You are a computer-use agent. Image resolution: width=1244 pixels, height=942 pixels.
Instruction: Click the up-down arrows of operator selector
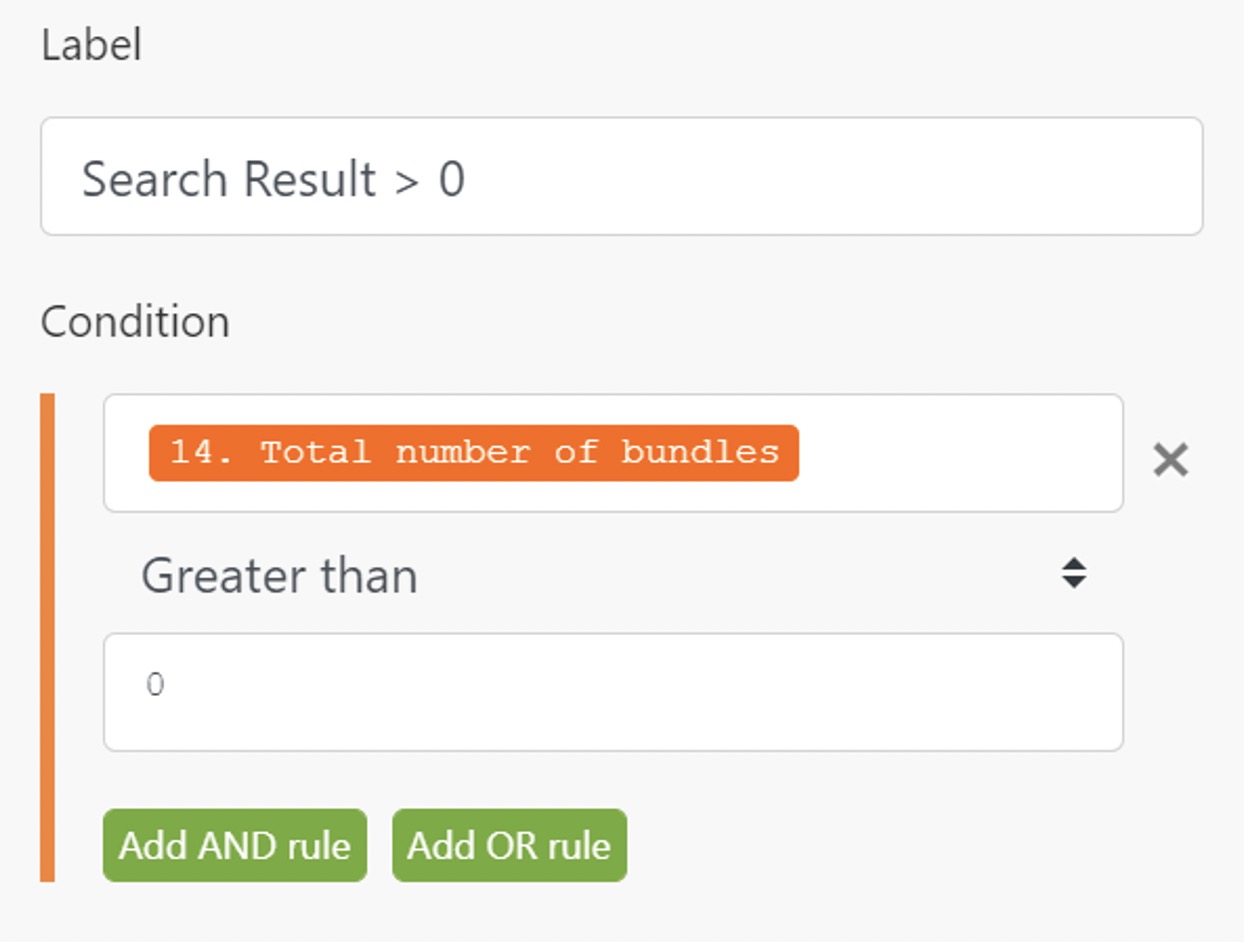[x=1074, y=573]
